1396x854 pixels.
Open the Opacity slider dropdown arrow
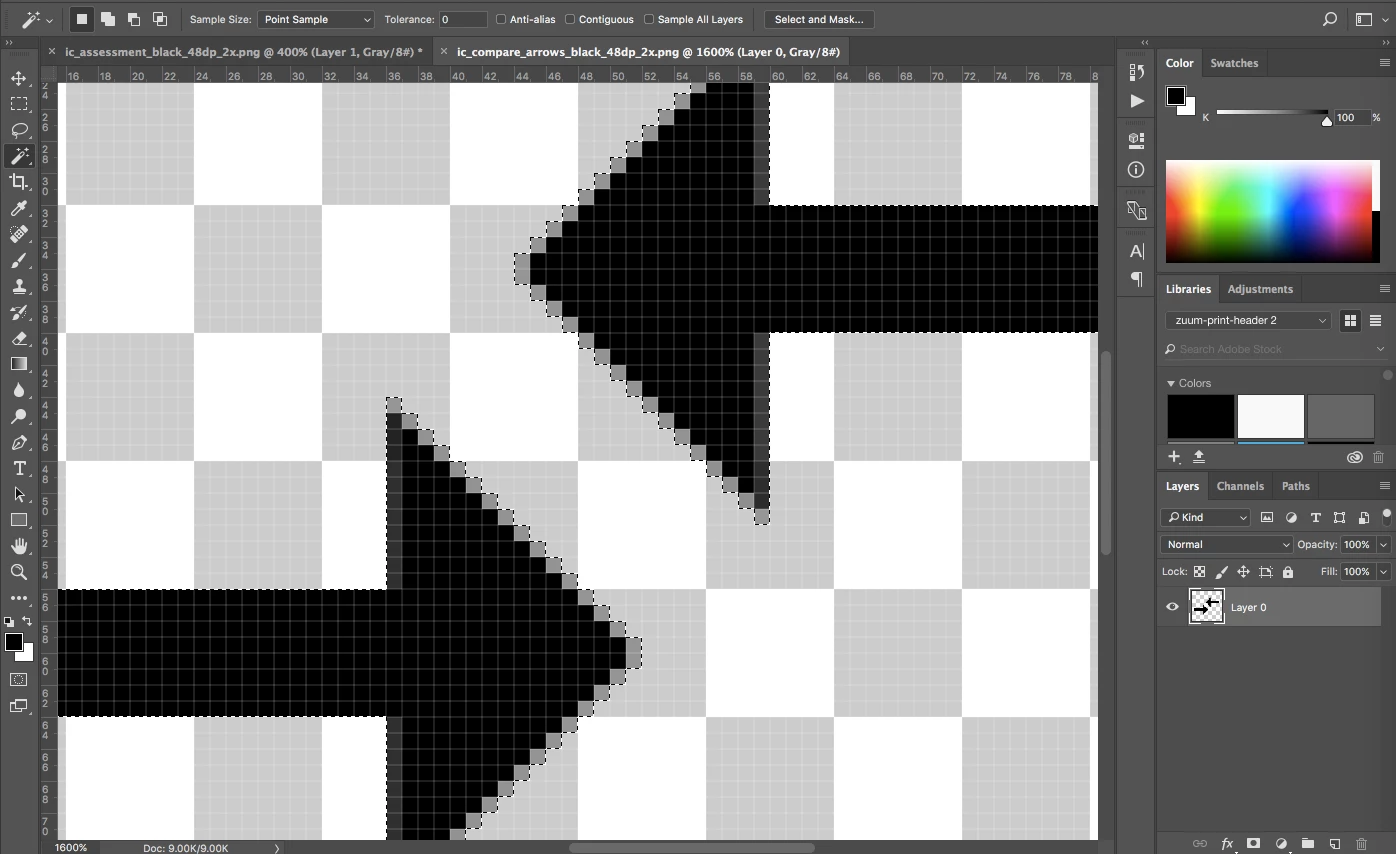[x=1384, y=544]
